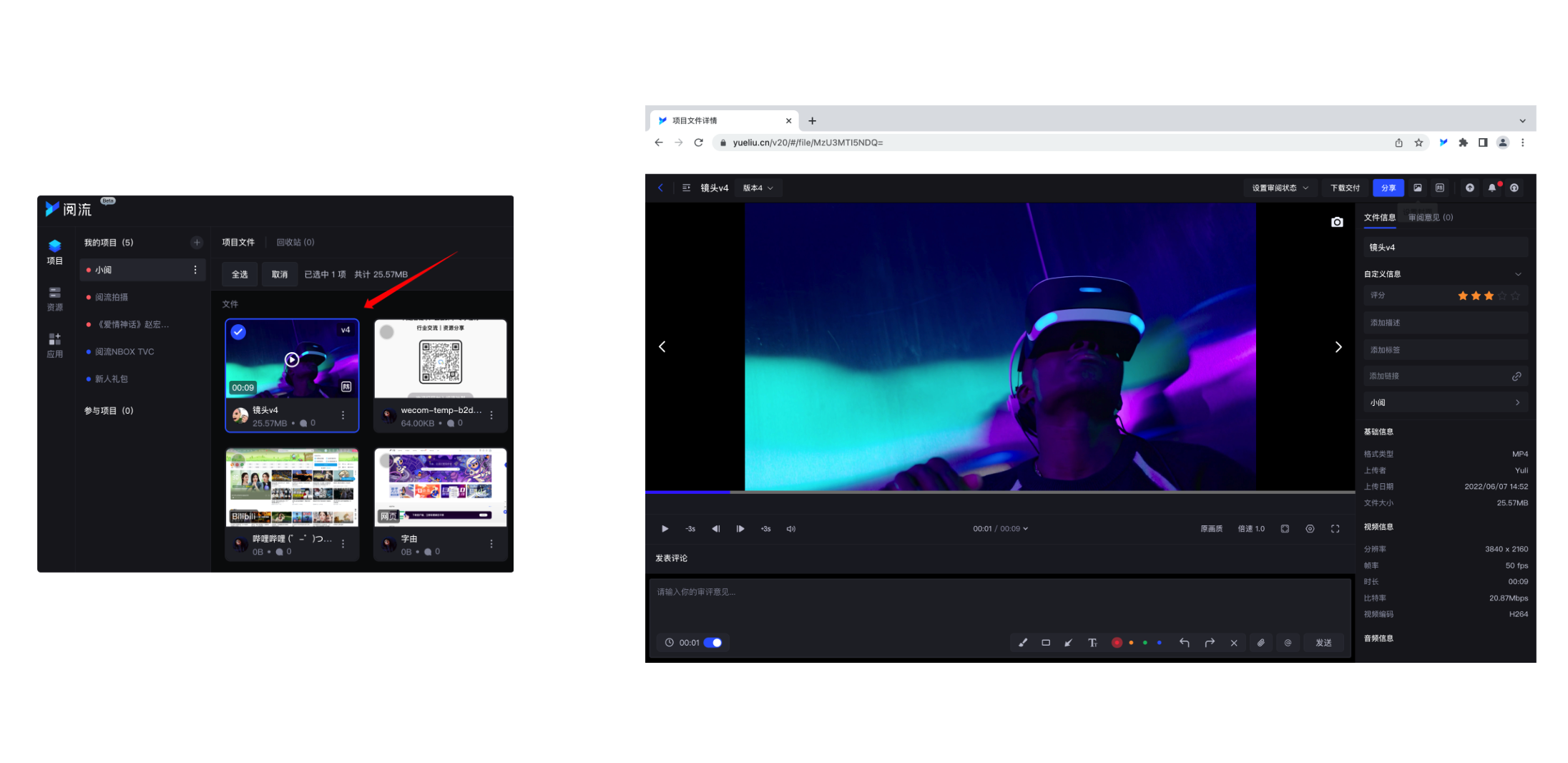Click the watermark 防 icon in header
1568x763 pixels.
(x=1439, y=188)
